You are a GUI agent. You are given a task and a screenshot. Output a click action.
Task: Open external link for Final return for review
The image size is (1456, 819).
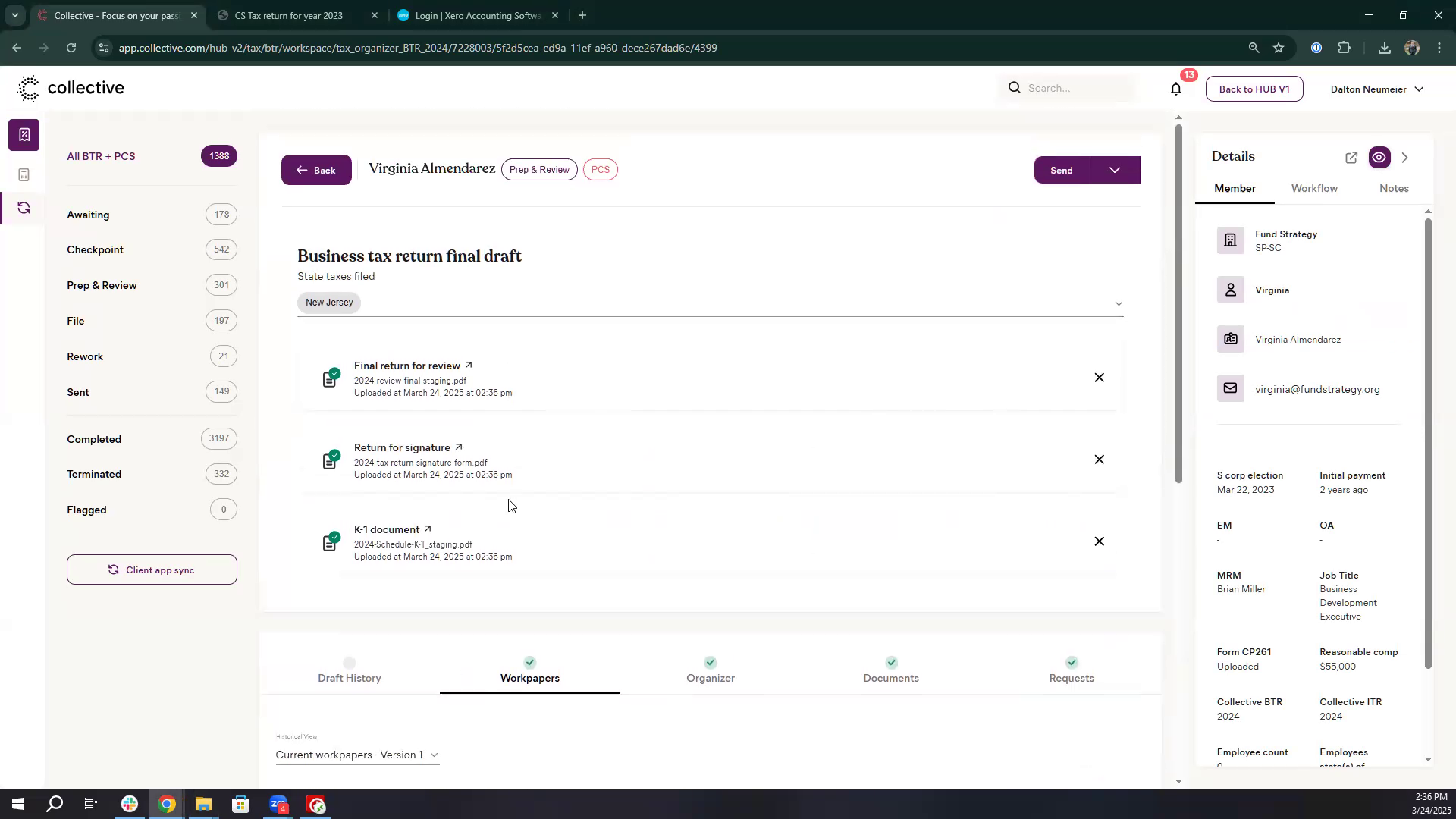click(468, 366)
